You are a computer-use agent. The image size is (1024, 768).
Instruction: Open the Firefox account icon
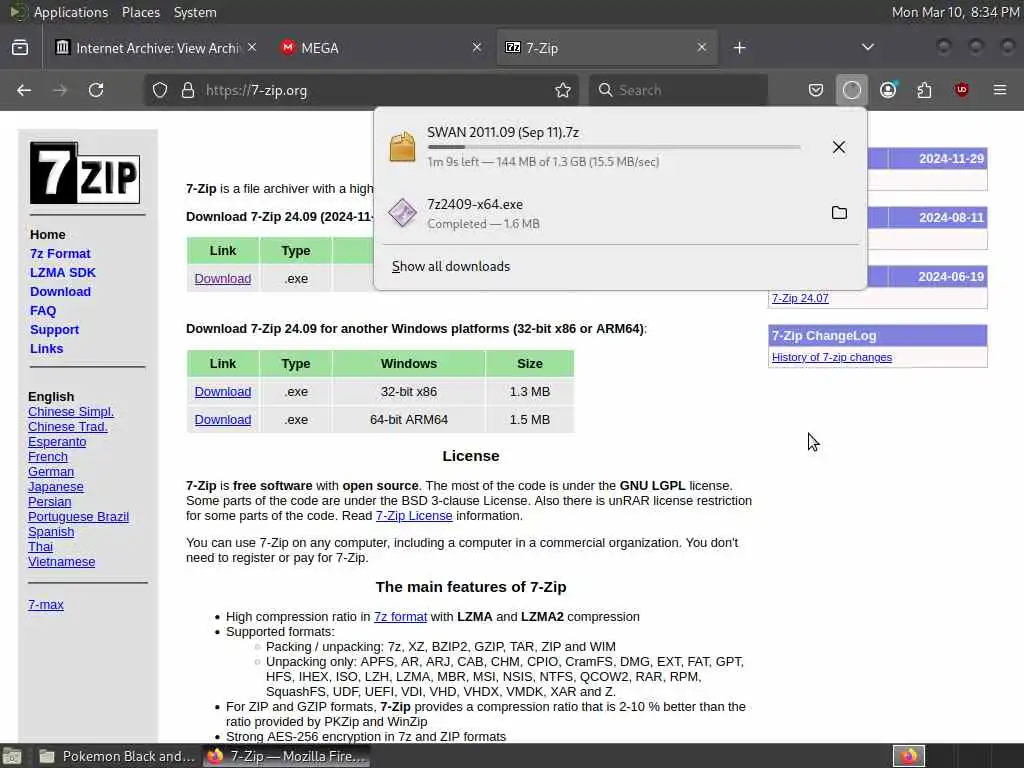888,90
